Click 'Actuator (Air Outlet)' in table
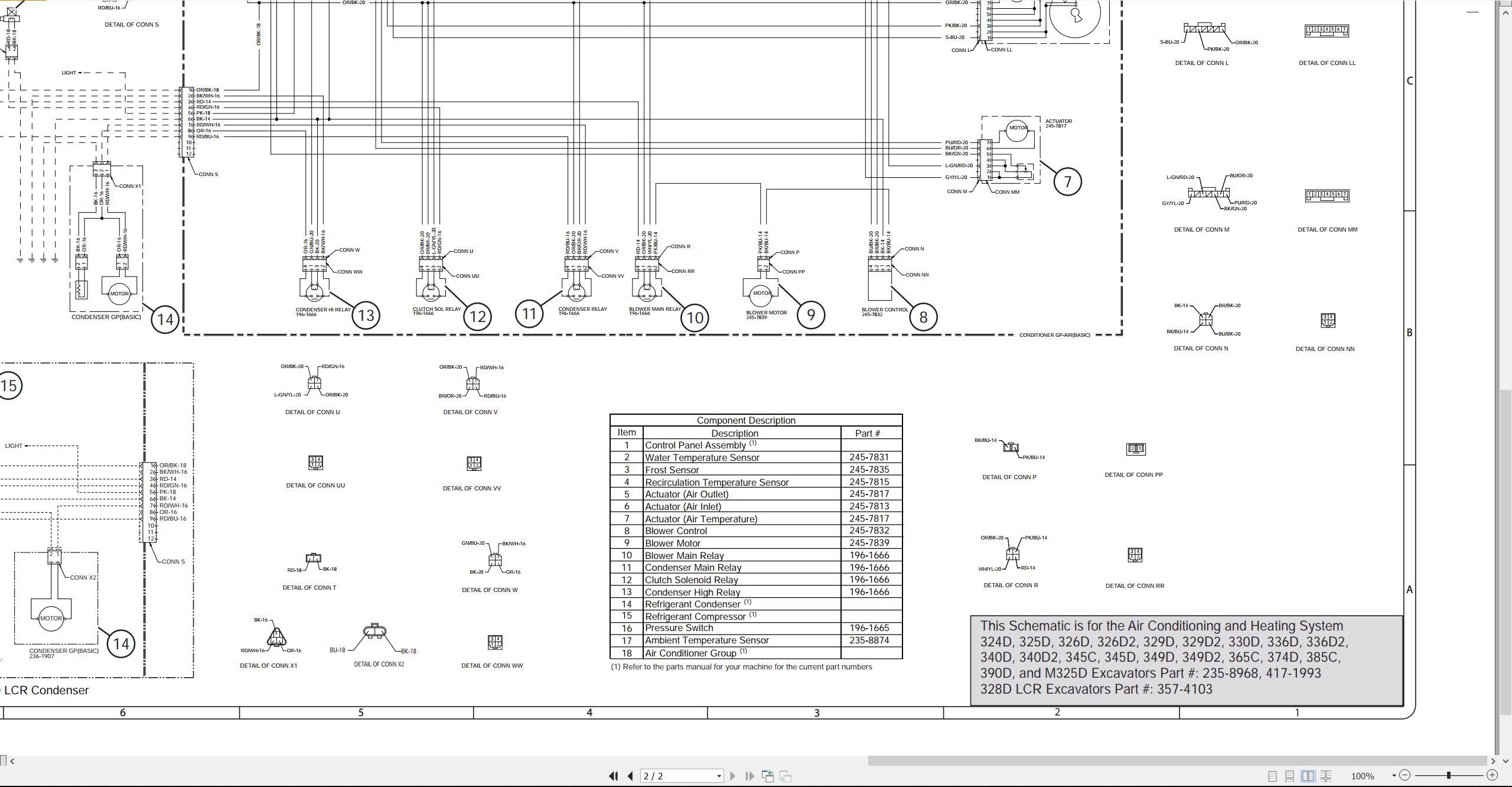 click(x=687, y=494)
